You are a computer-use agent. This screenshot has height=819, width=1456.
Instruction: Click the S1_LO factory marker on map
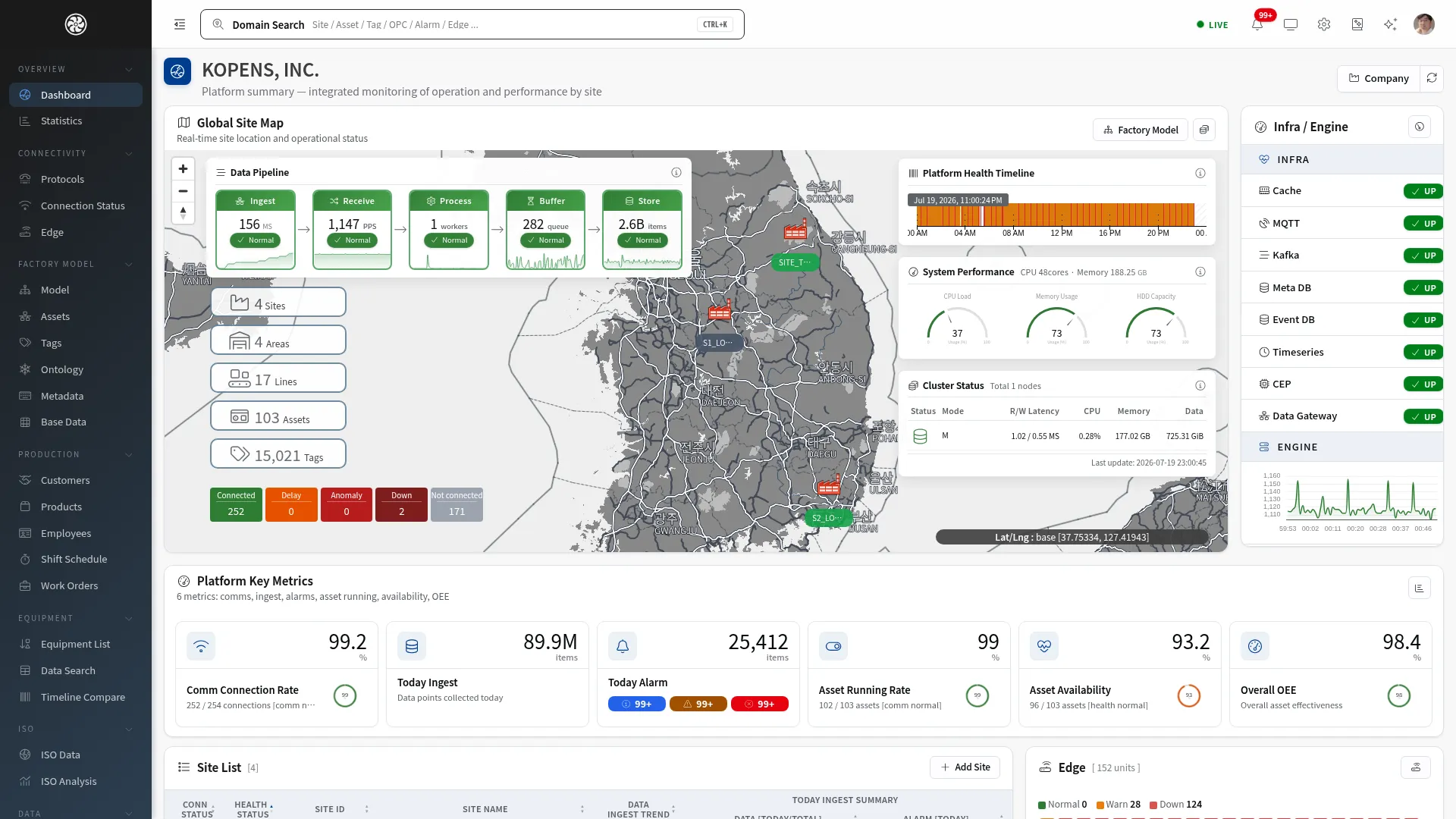coord(720,309)
